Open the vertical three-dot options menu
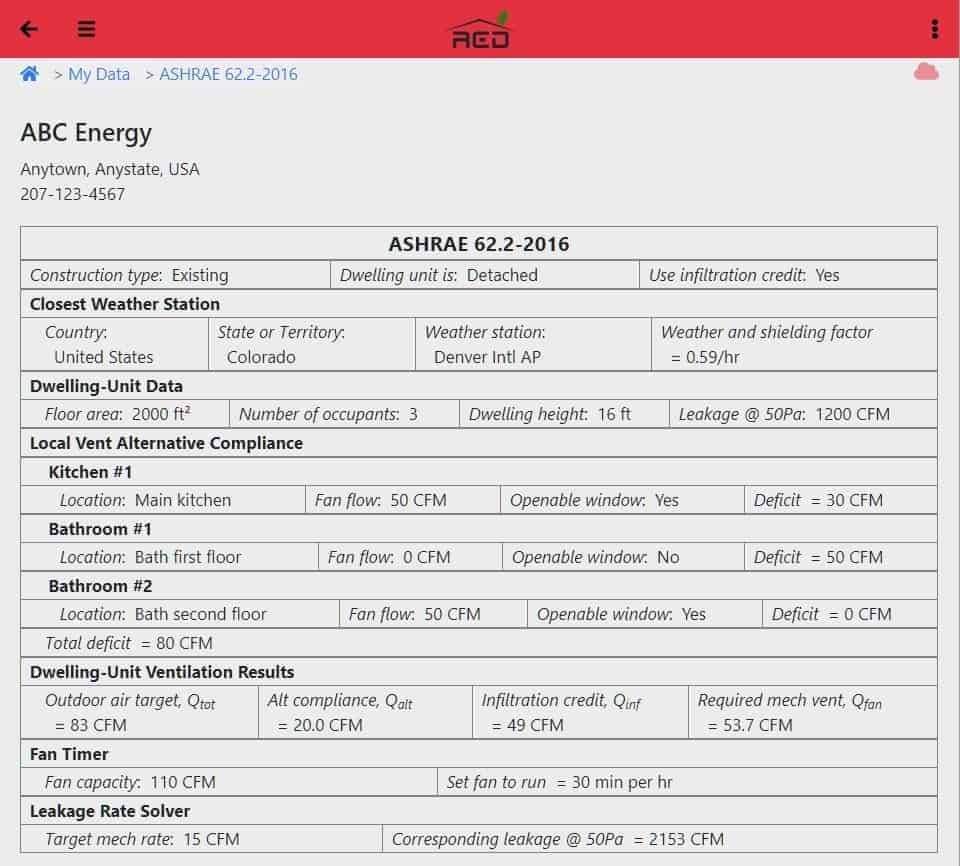960x866 pixels. coord(934,29)
